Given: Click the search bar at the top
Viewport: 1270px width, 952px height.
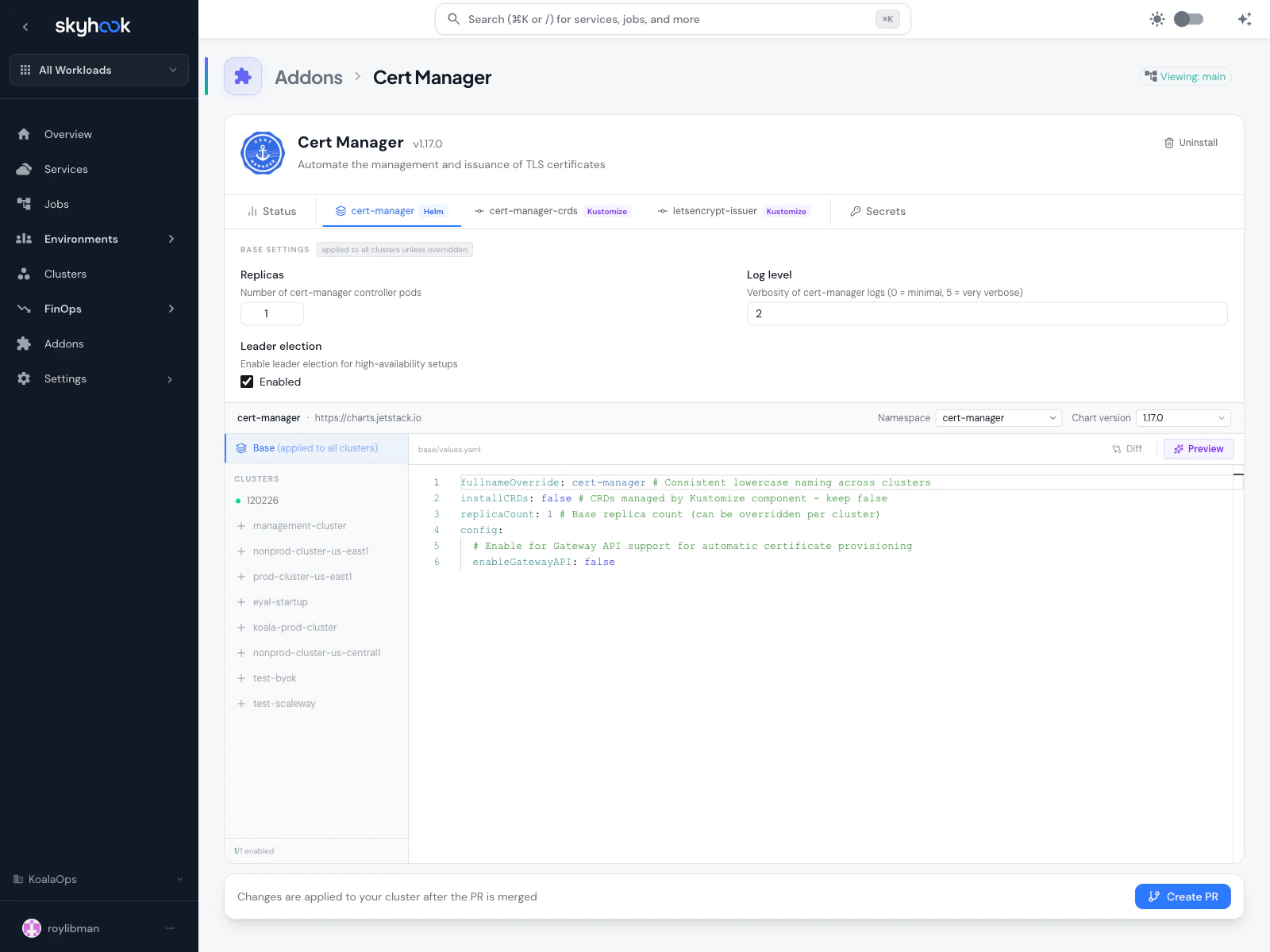Looking at the screenshot, I should [672, 18].
